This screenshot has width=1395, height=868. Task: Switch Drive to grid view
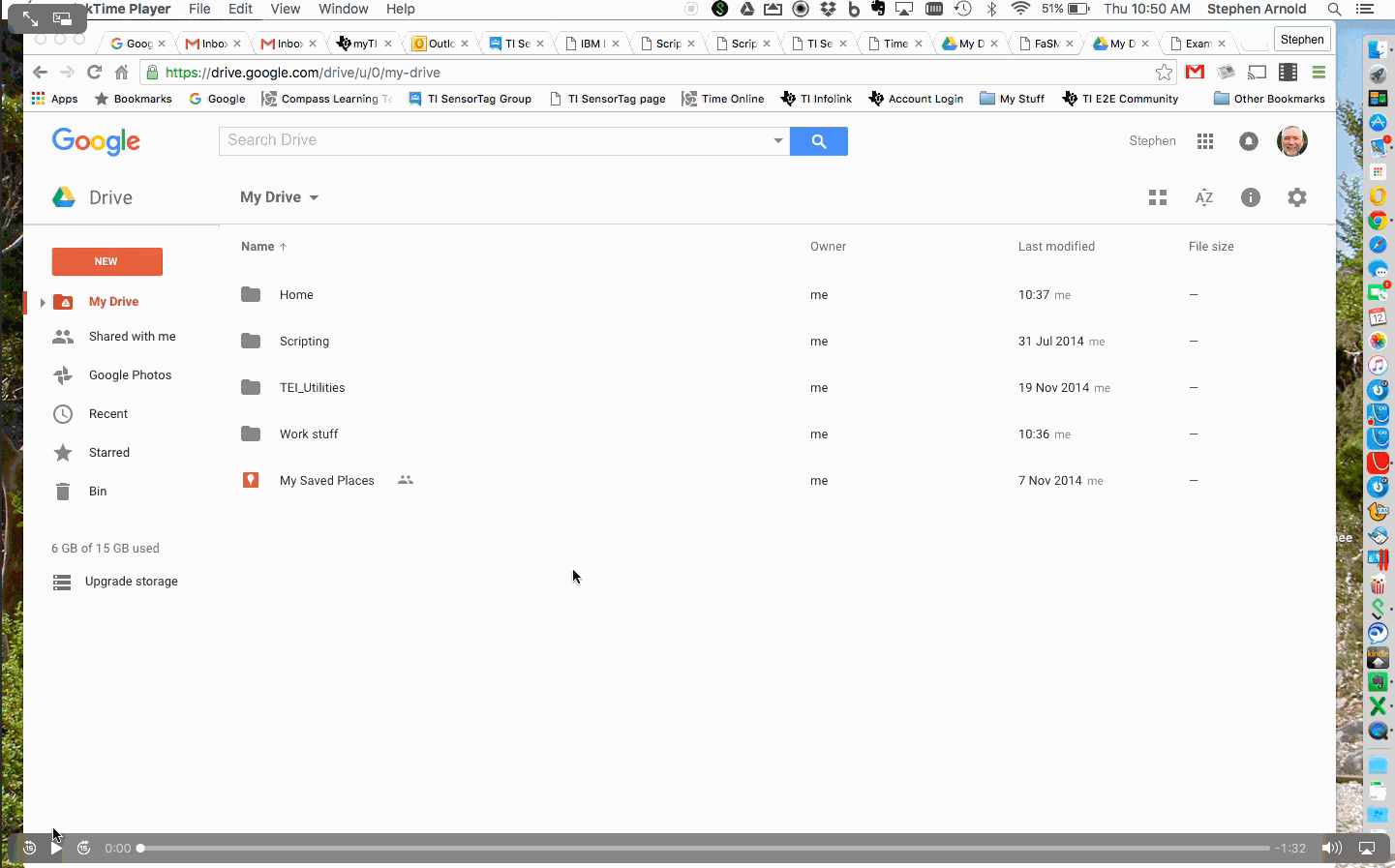point(1157,197)
